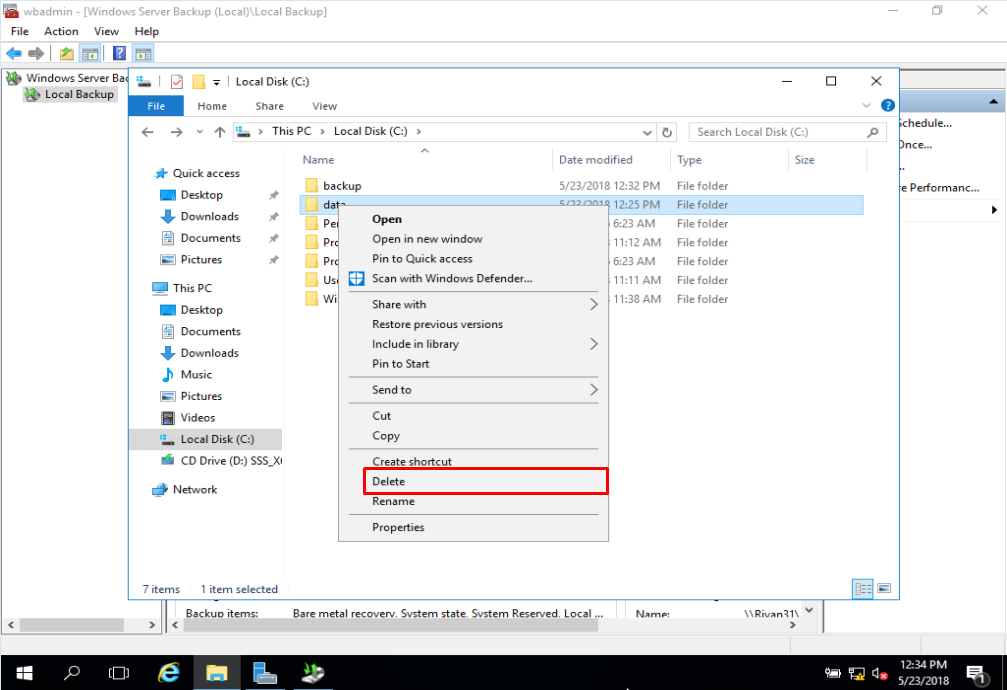Open the File tab in Explorer
Screen dimensions: 1007x690
point(156,106)
